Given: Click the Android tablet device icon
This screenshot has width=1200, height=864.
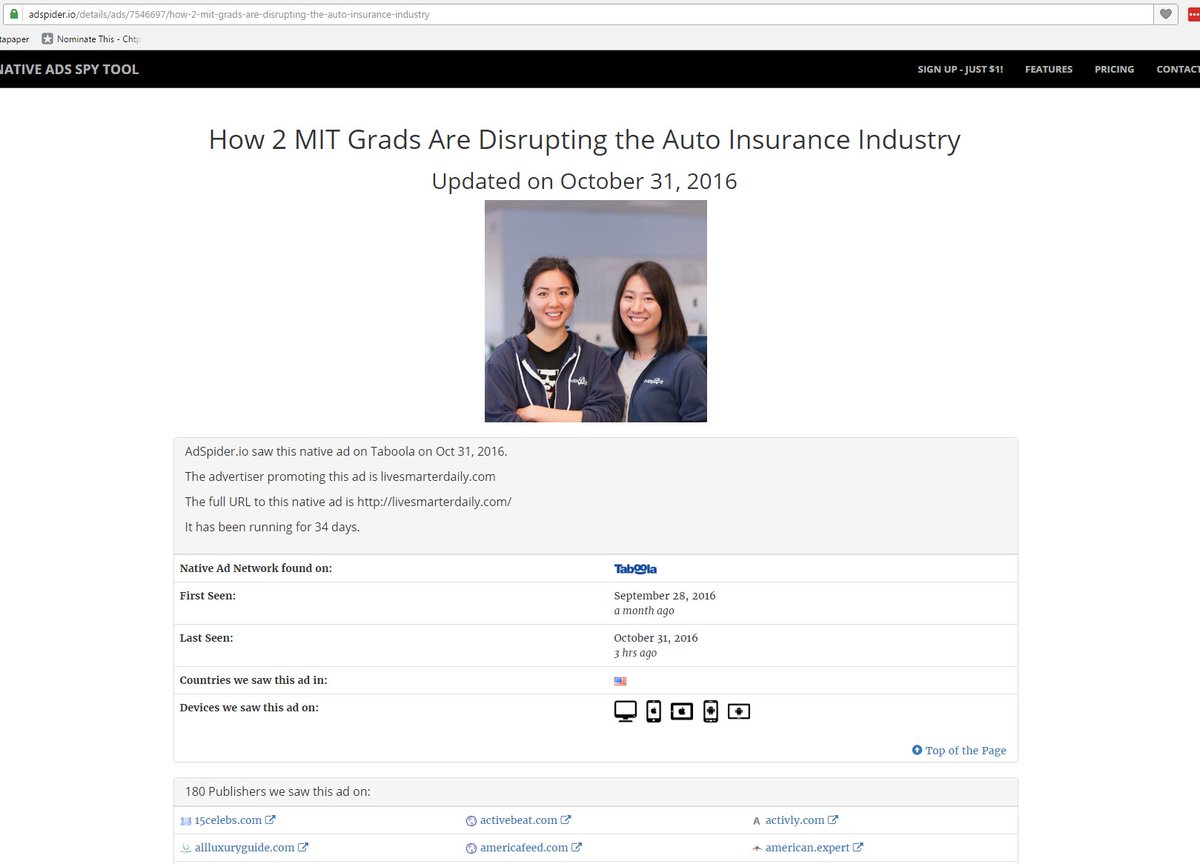Looking at the screenshot, I should 739,712.
